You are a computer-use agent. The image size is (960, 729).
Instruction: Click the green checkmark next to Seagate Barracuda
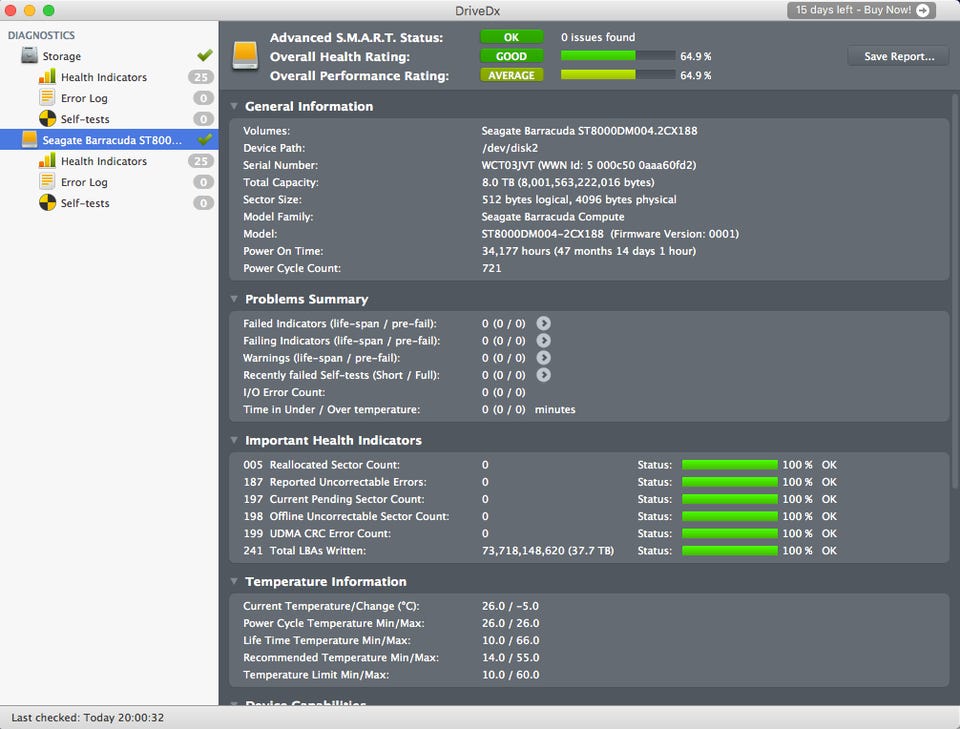[x=204, y=139]
